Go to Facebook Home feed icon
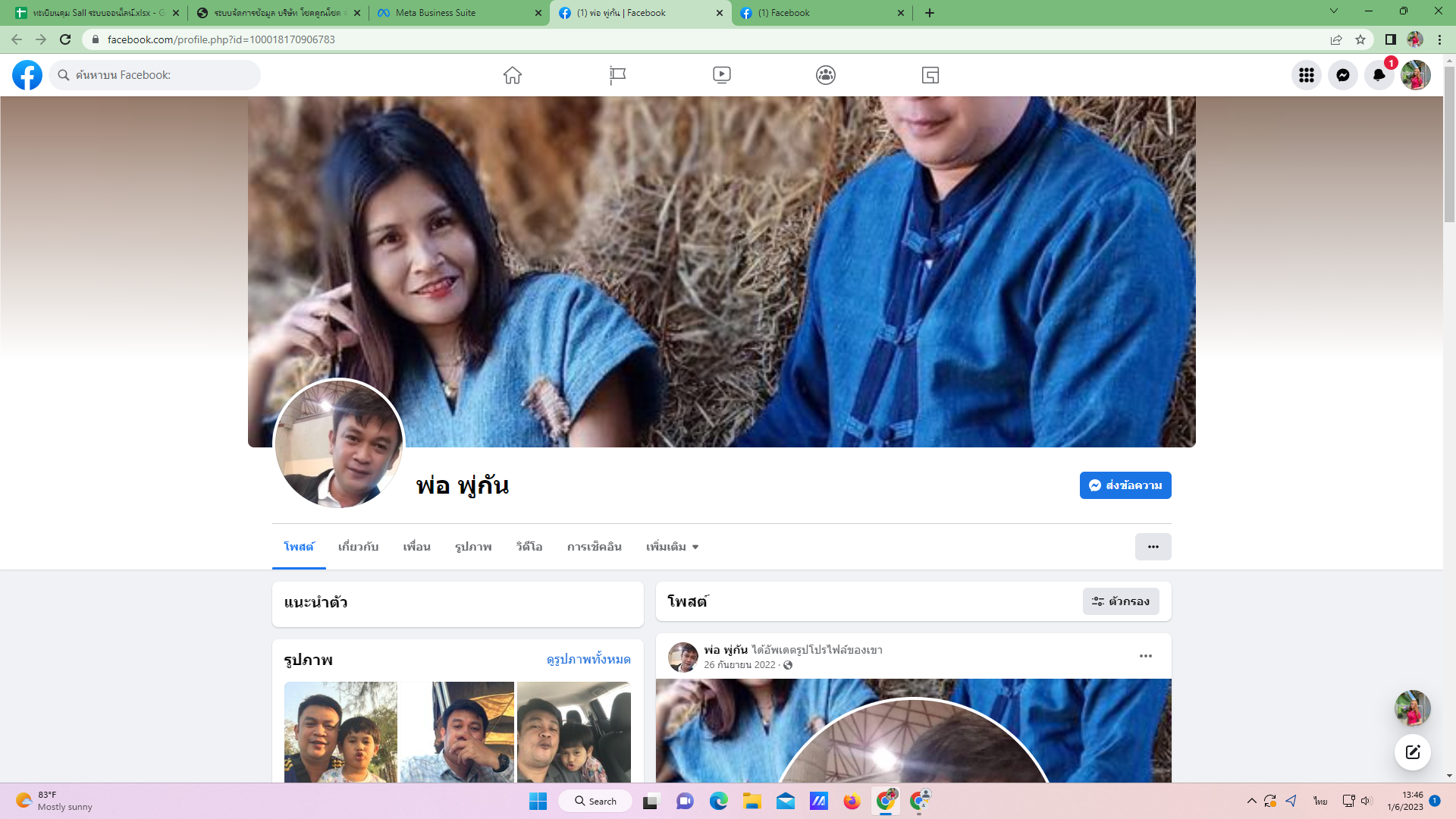This screenshot has height=819, width=1456. 513,75
